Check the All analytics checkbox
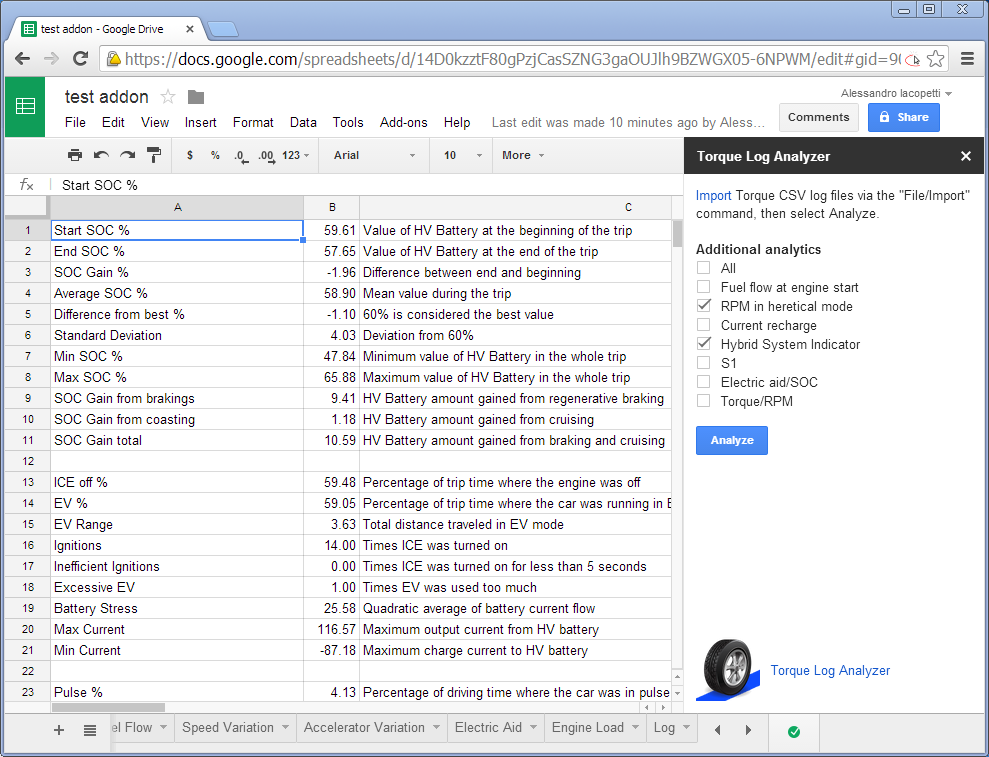This screenshot has height=757, width=989. point(703,267)
